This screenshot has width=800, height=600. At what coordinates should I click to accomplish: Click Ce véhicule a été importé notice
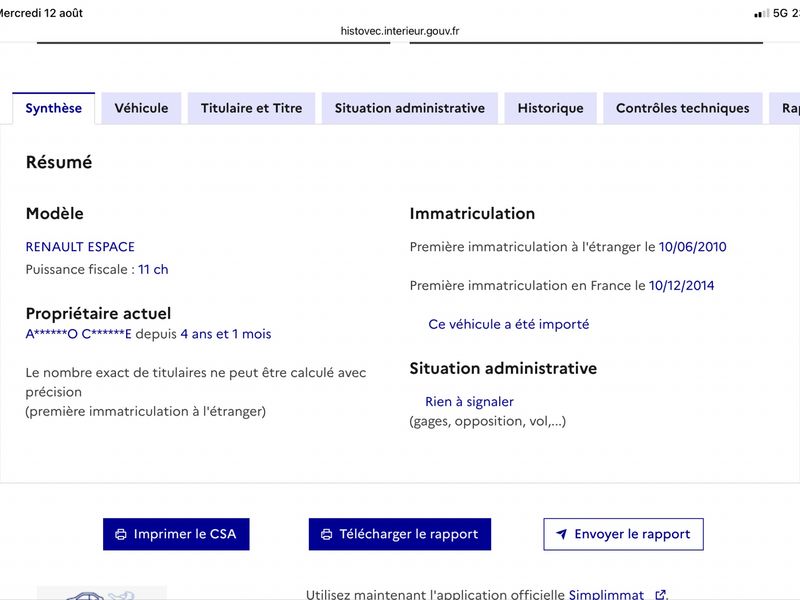[509, 324]
